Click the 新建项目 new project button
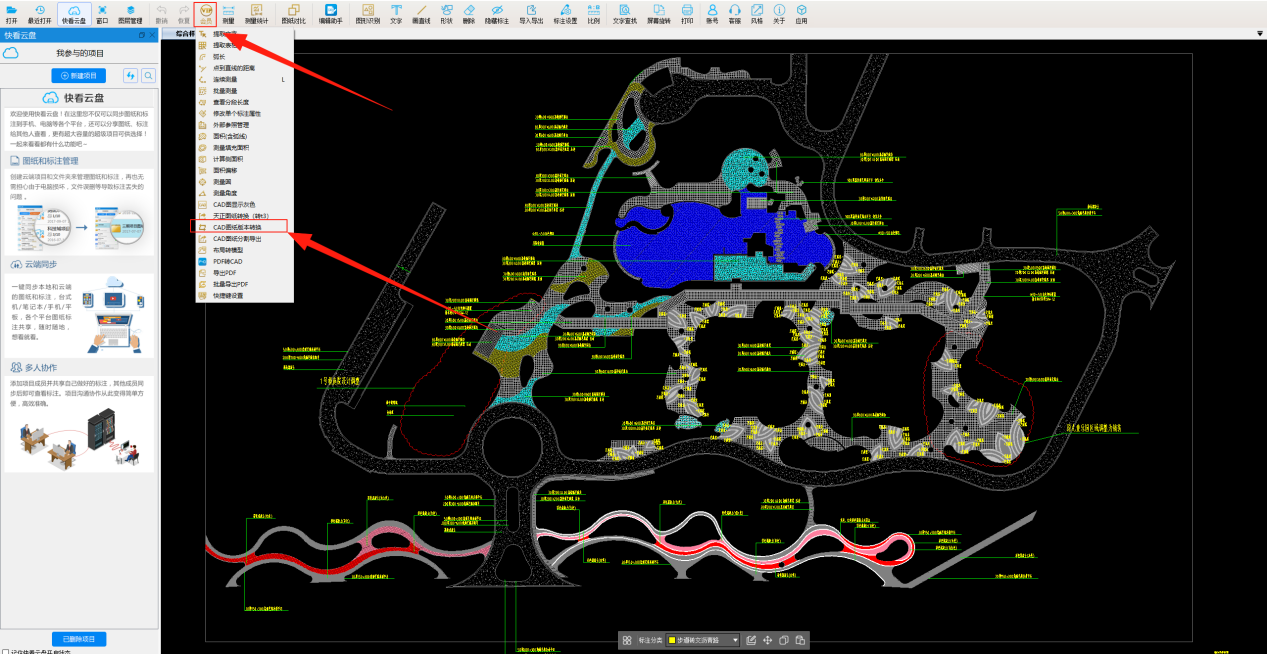 (78, 76)
